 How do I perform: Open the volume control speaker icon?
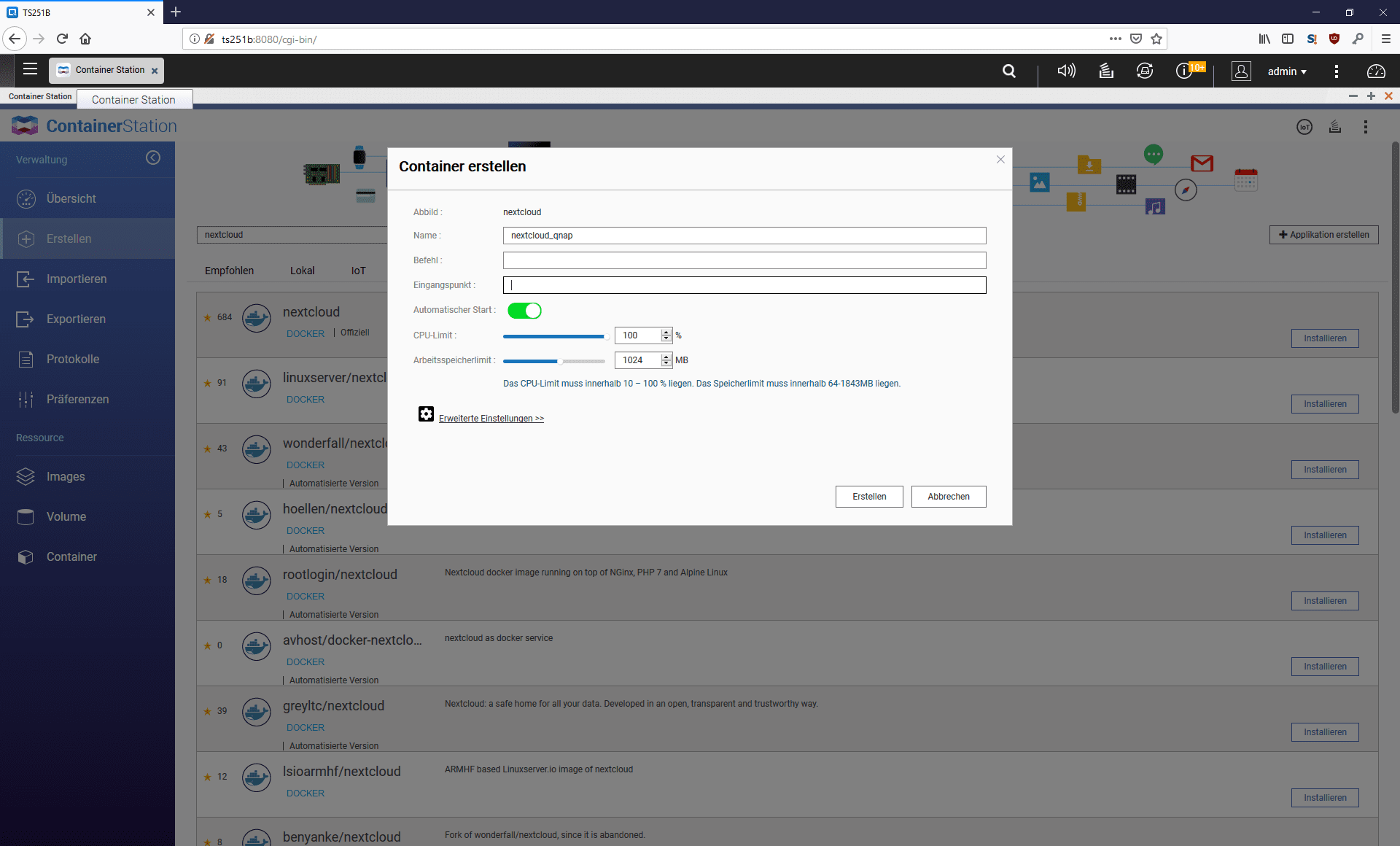1066,71
